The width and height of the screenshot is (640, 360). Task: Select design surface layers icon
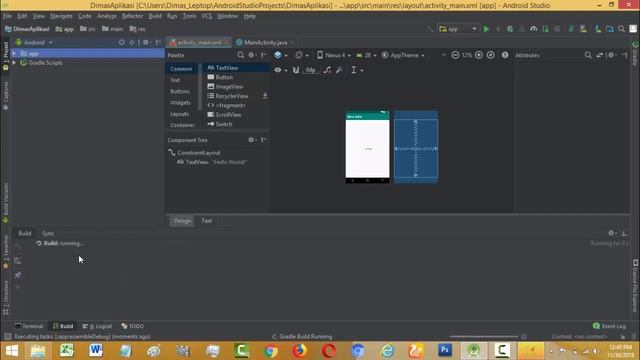pos(278,55)
